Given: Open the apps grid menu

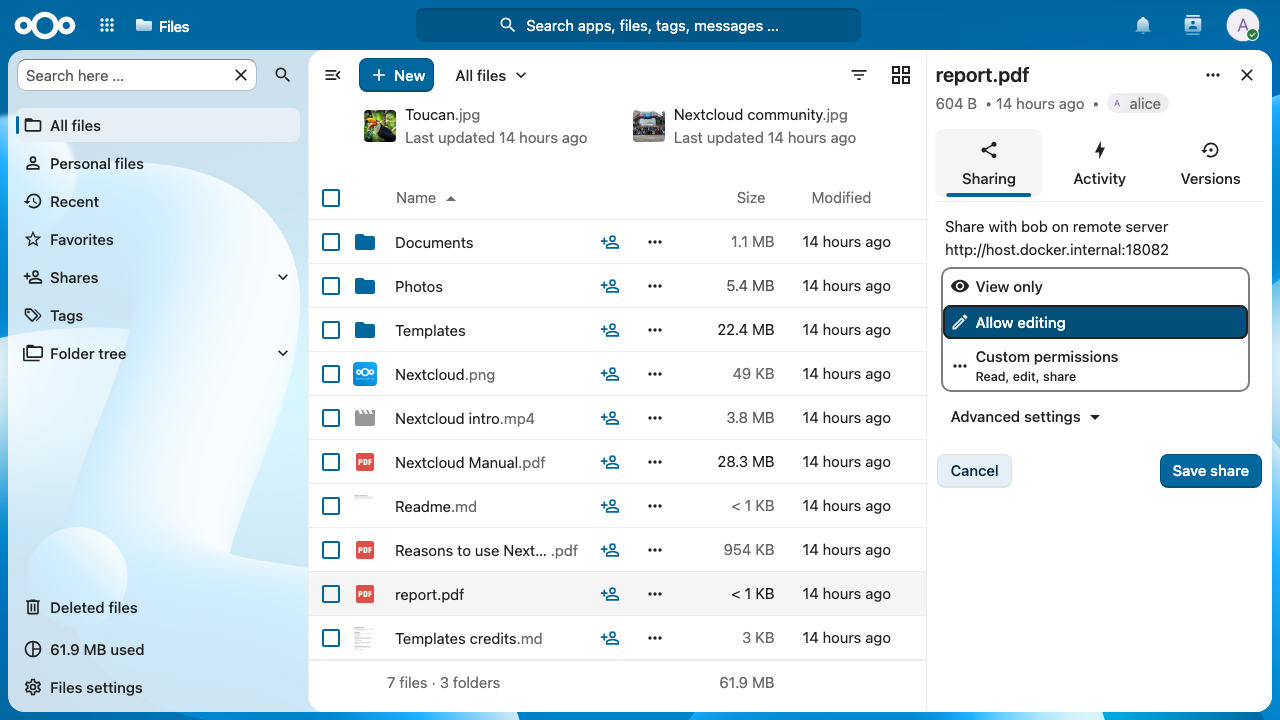Looking at the screenshot, I should [x=107, y=26].
